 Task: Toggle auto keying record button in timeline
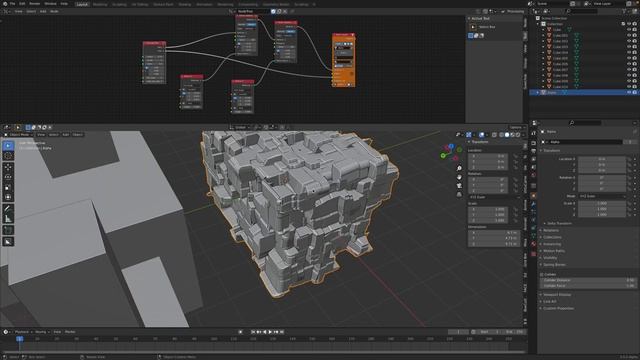(240, 332)
